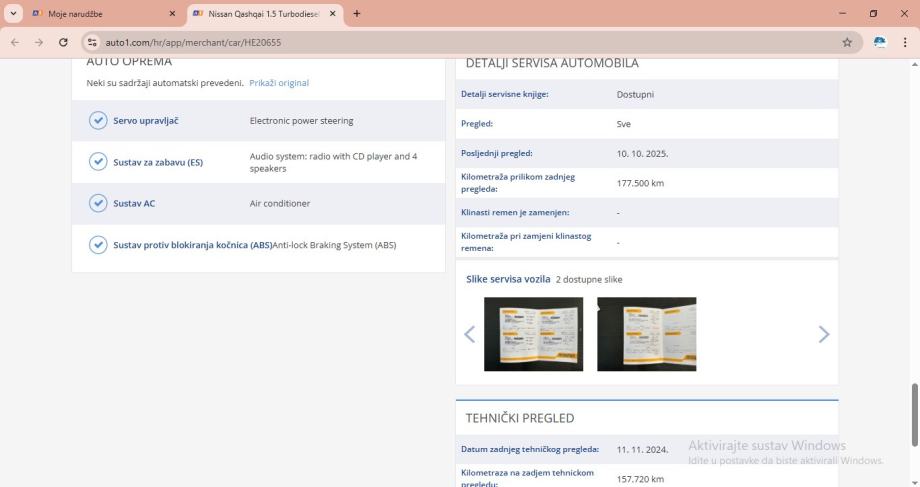Show previous service photo with left chevron
Image resolution: width=920 pixels, height=487 pixels.
coord(469,335)
